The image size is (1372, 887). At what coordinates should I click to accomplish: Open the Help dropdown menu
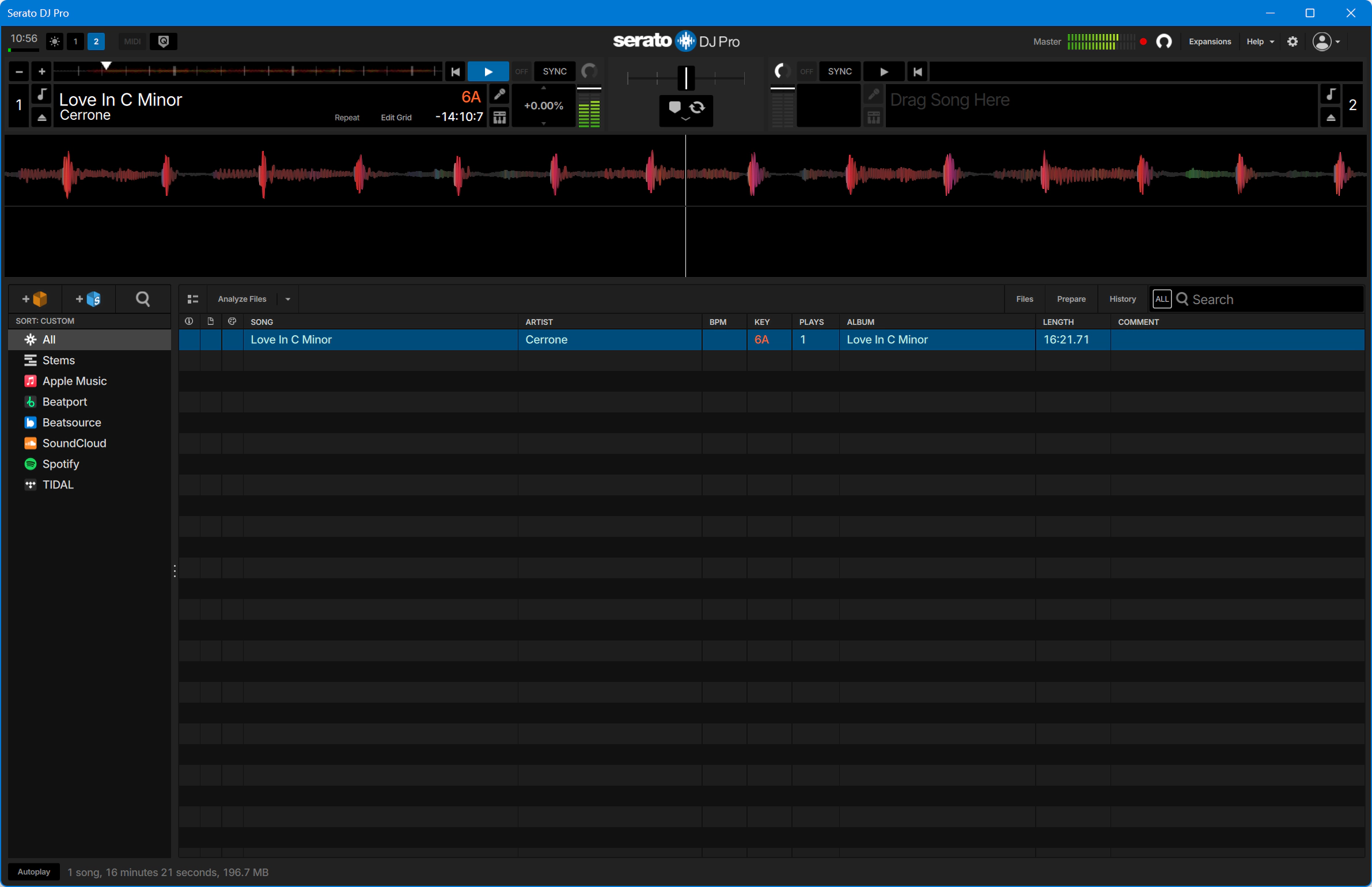(1260, 41)
